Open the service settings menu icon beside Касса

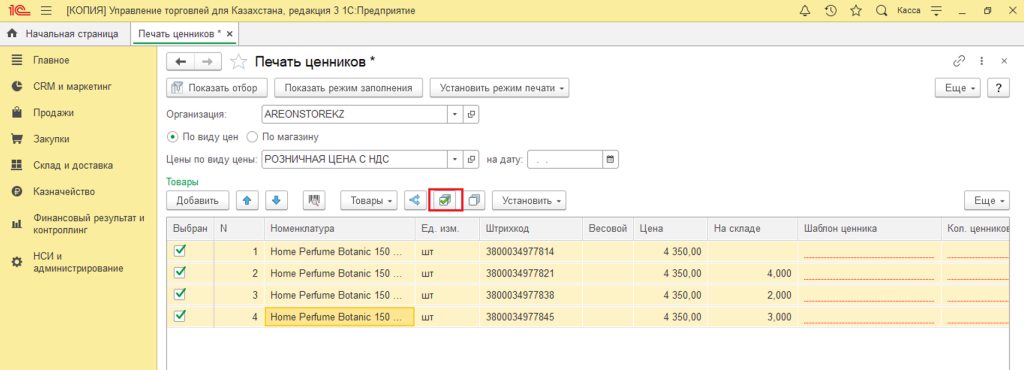(x=936, y=11)
